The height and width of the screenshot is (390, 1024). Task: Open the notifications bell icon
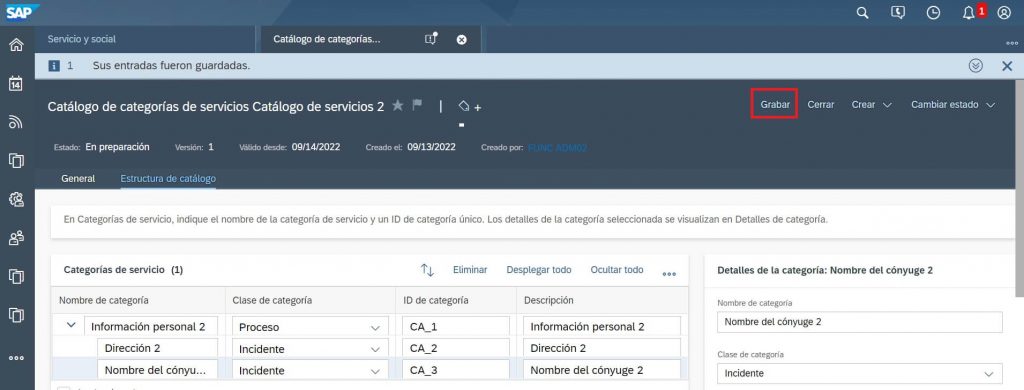[968, 13]
